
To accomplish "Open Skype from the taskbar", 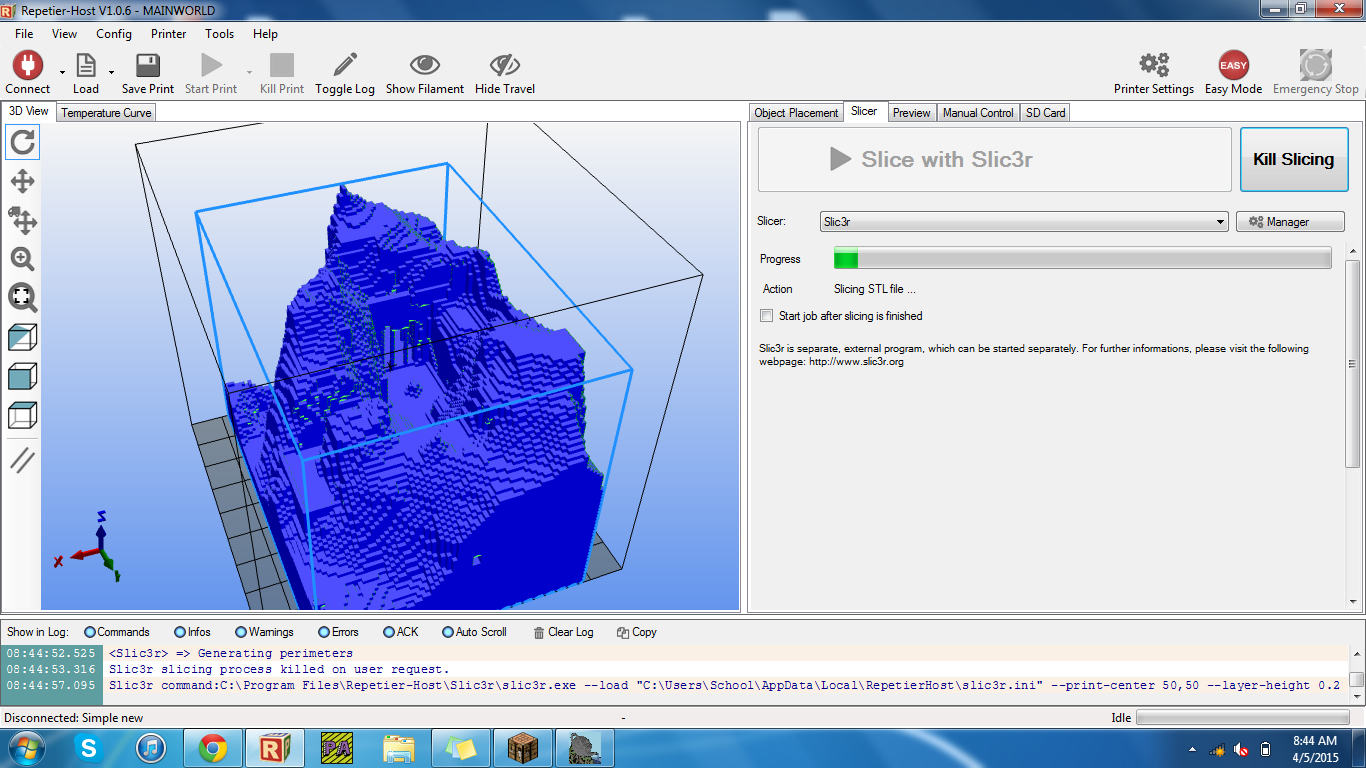I will [x=90, y=747].
